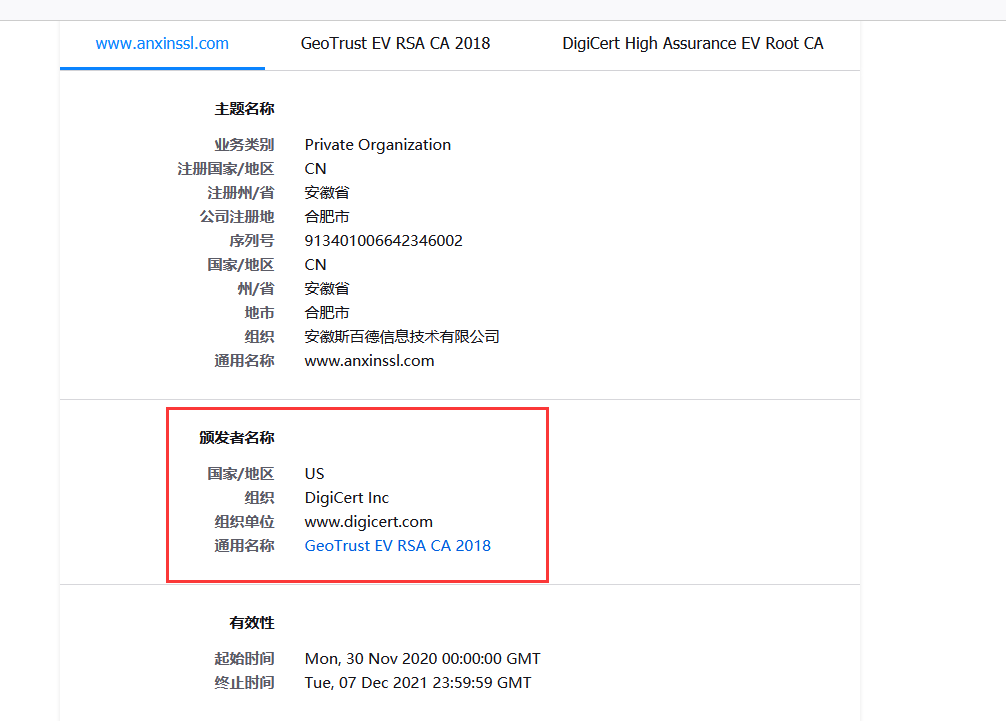The height and width of the screenshot is (721, 1006).
Task: Click subject common name www.anxinssl.com value
Action: click(369, 361)
